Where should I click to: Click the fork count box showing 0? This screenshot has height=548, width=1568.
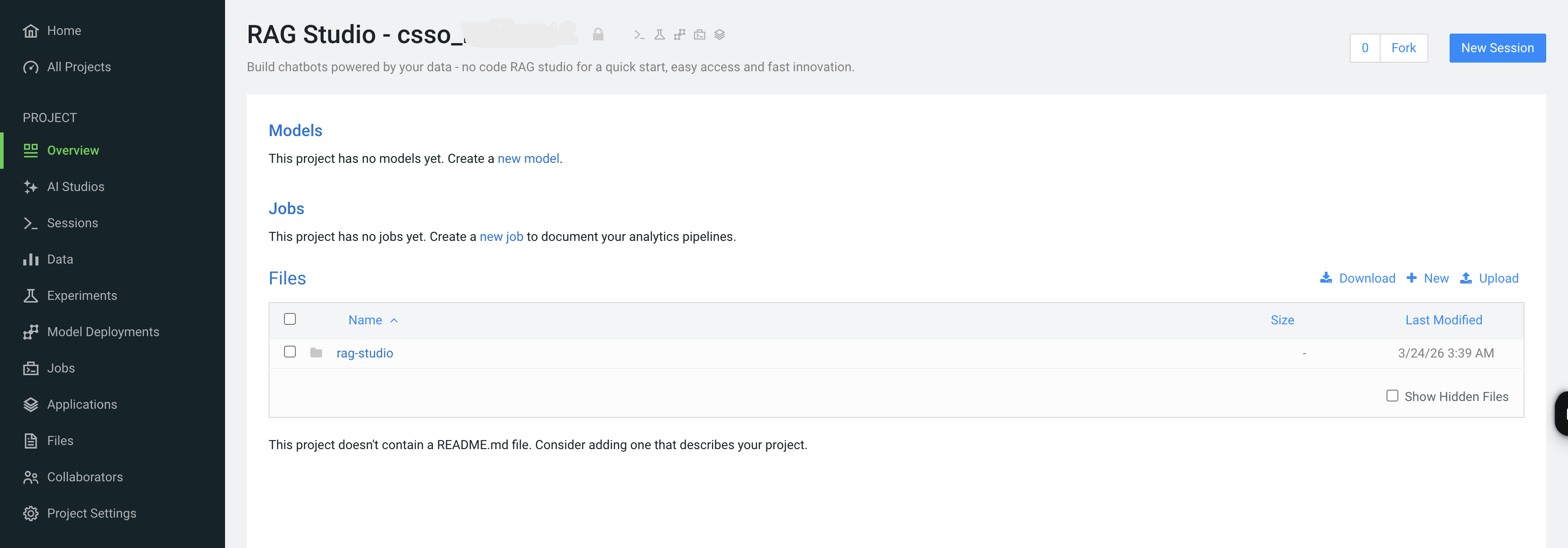(x=1365, y=48)
